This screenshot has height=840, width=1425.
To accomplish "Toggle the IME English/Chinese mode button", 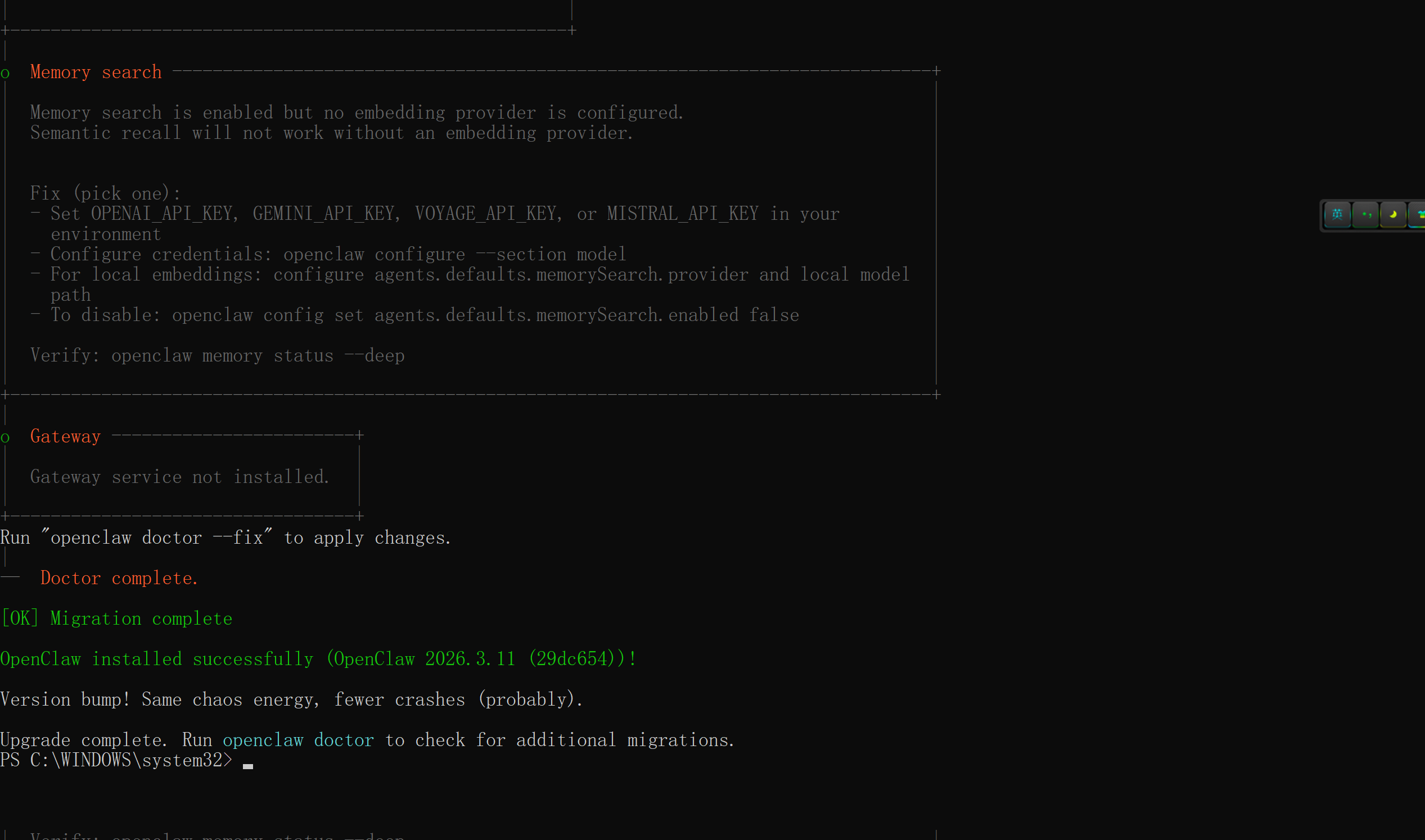I will click(1337, 215).
